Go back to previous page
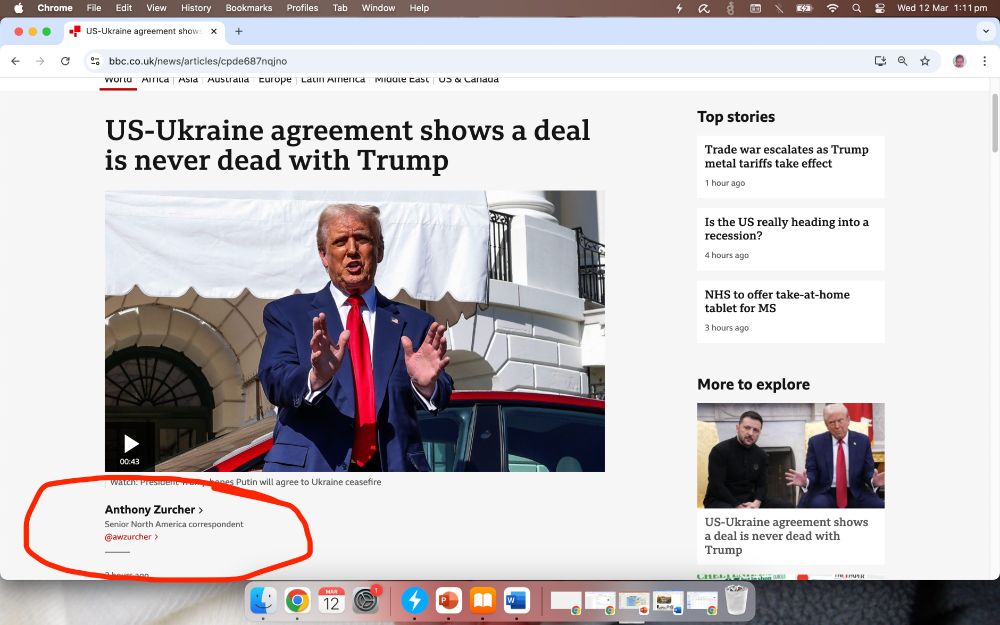 15,61
